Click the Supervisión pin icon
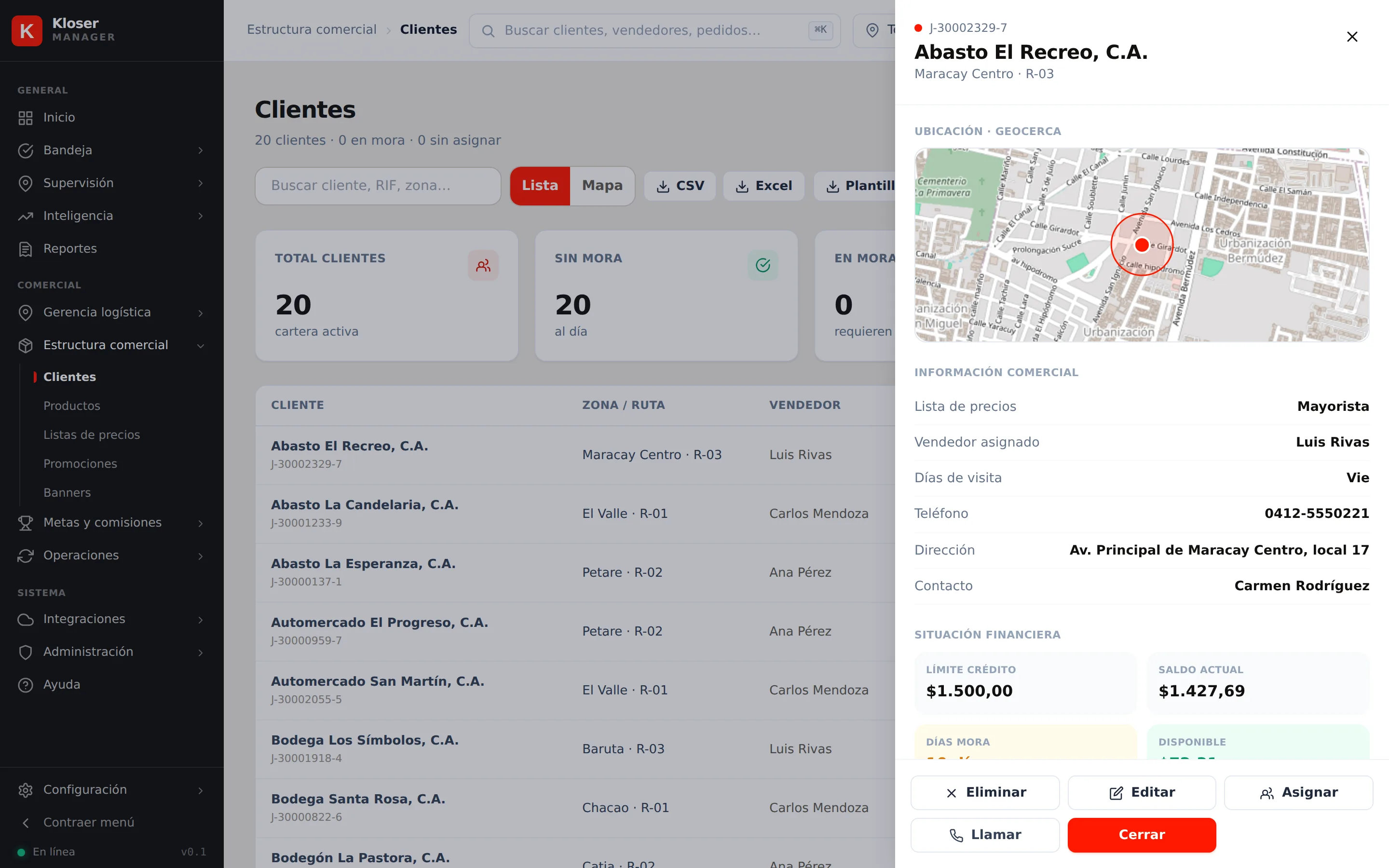Screen dimensions: 1389x868 tap(25, 183)
